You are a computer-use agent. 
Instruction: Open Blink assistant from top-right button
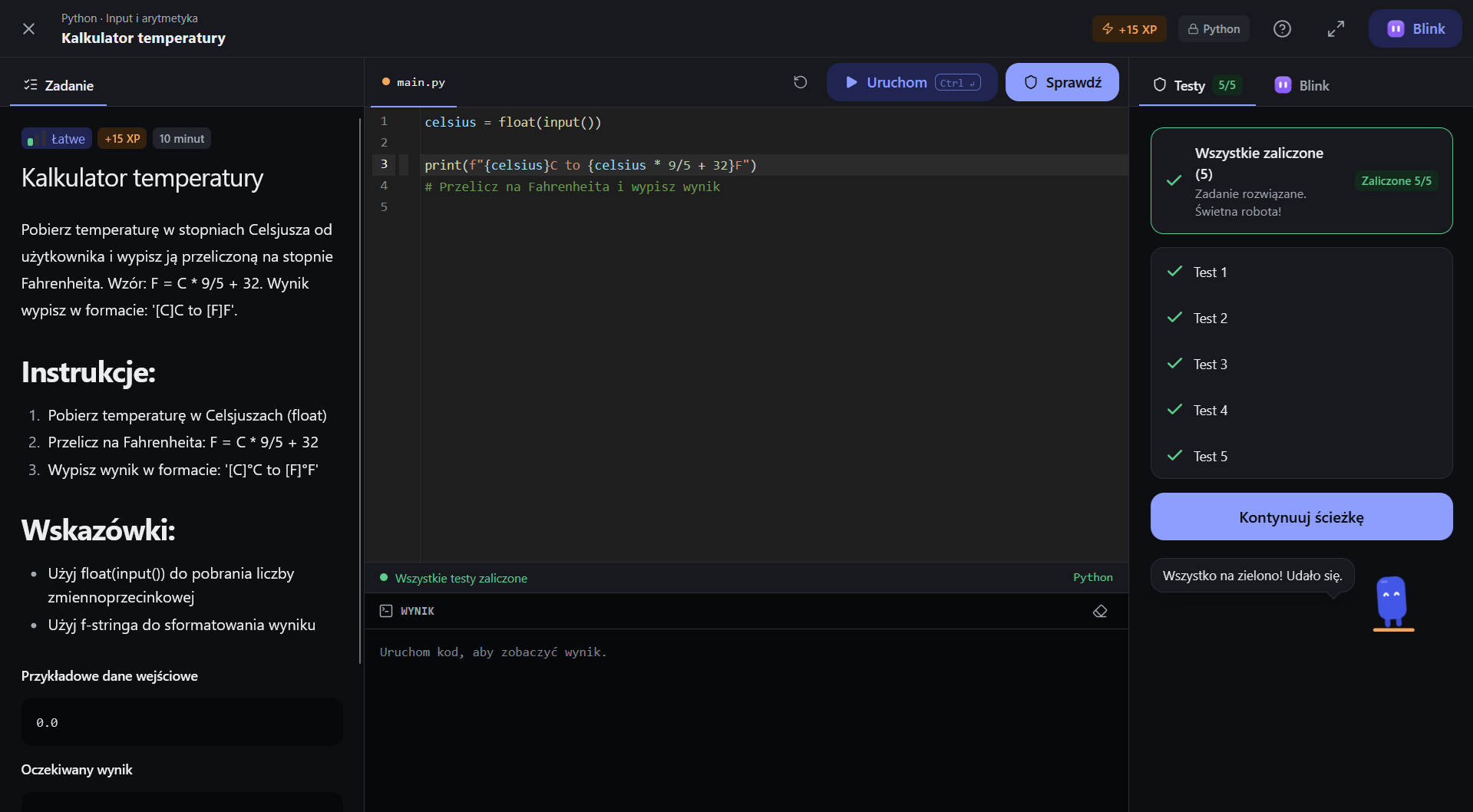coord(1415,28)
